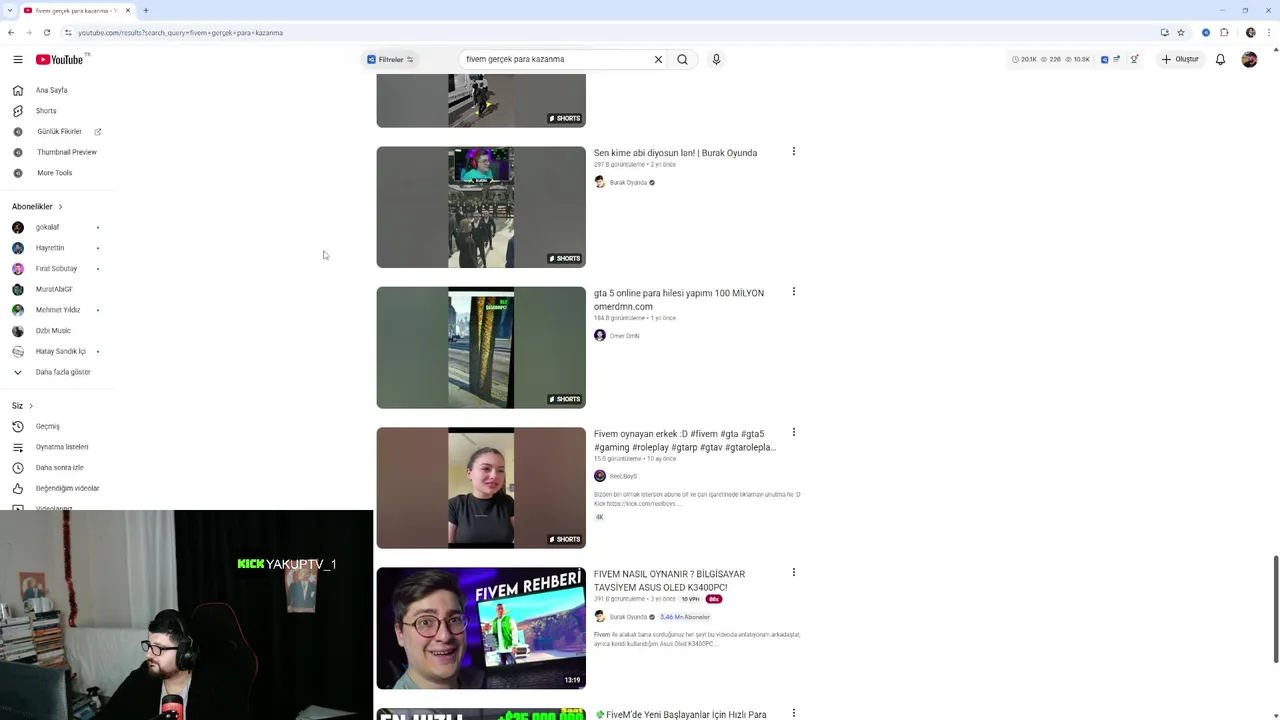The width and height of the screenshot is (1280, 720).
Task: Click the 3,46 Mn Aboneler stats badge
Action: pyautogui.click(x=685, y=617)
